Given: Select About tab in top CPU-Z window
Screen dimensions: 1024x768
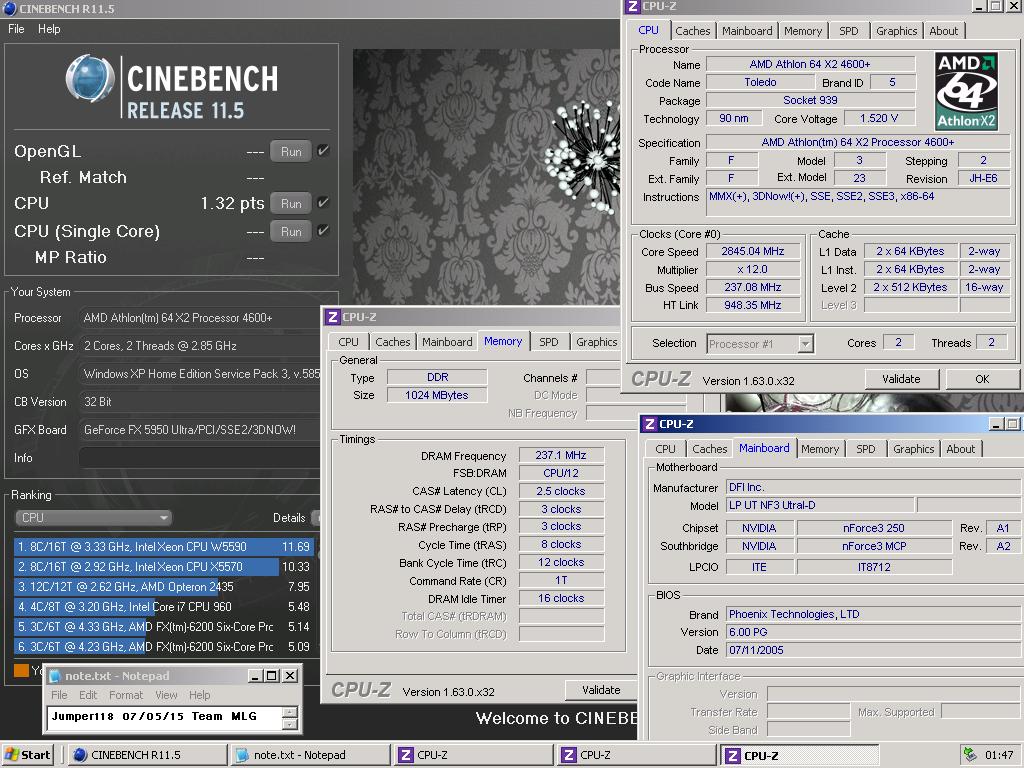Looking at the screenshot, I should 944,31.
